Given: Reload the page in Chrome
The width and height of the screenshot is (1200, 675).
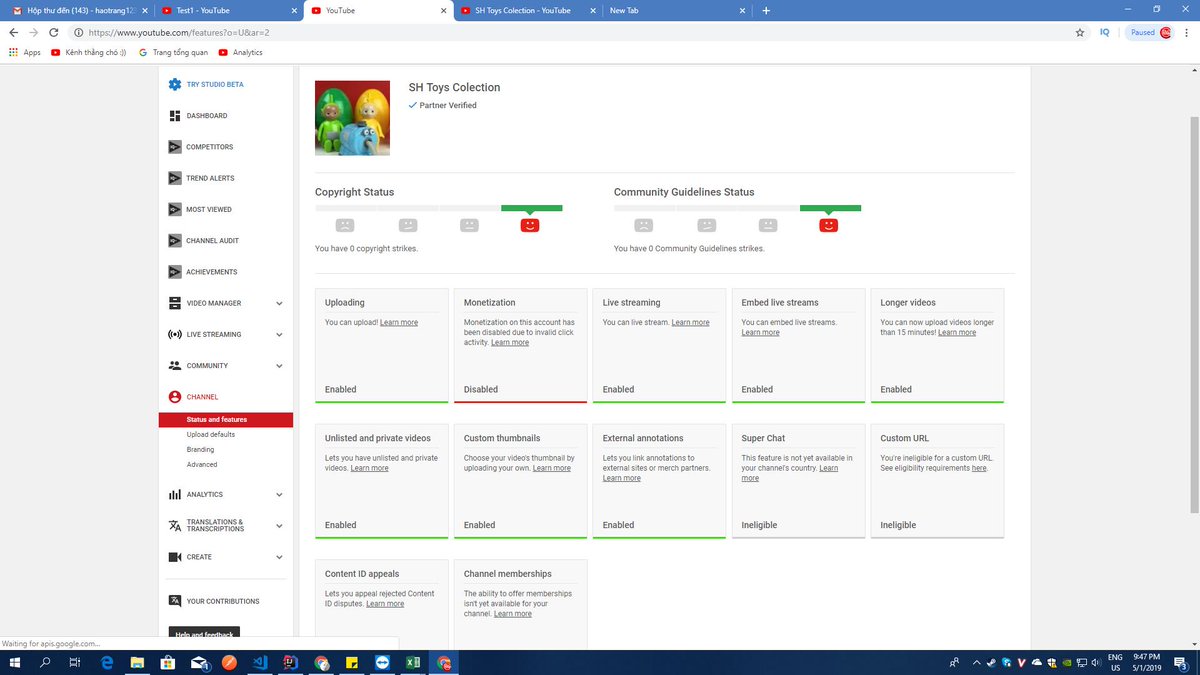Looking at the screenshot, I should (56, 32).
